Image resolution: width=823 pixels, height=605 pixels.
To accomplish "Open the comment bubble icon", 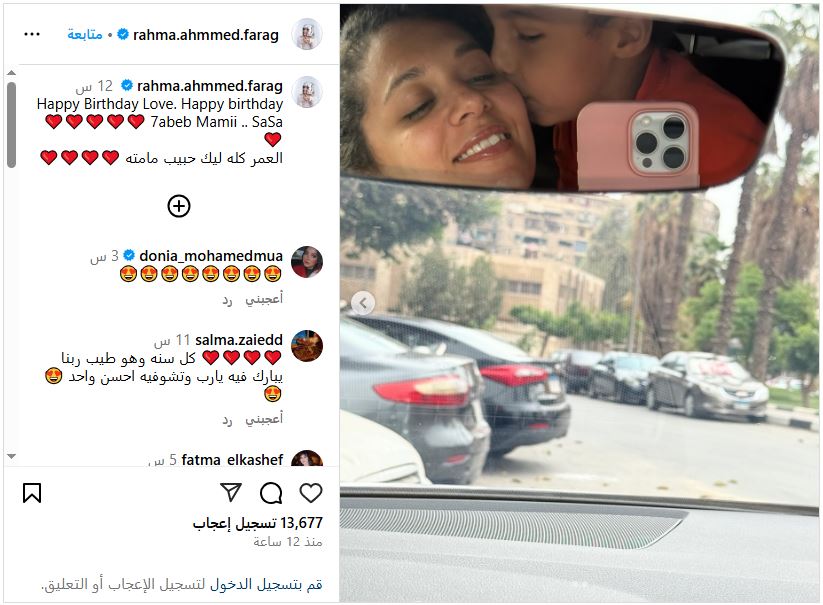I will [271, 493].
